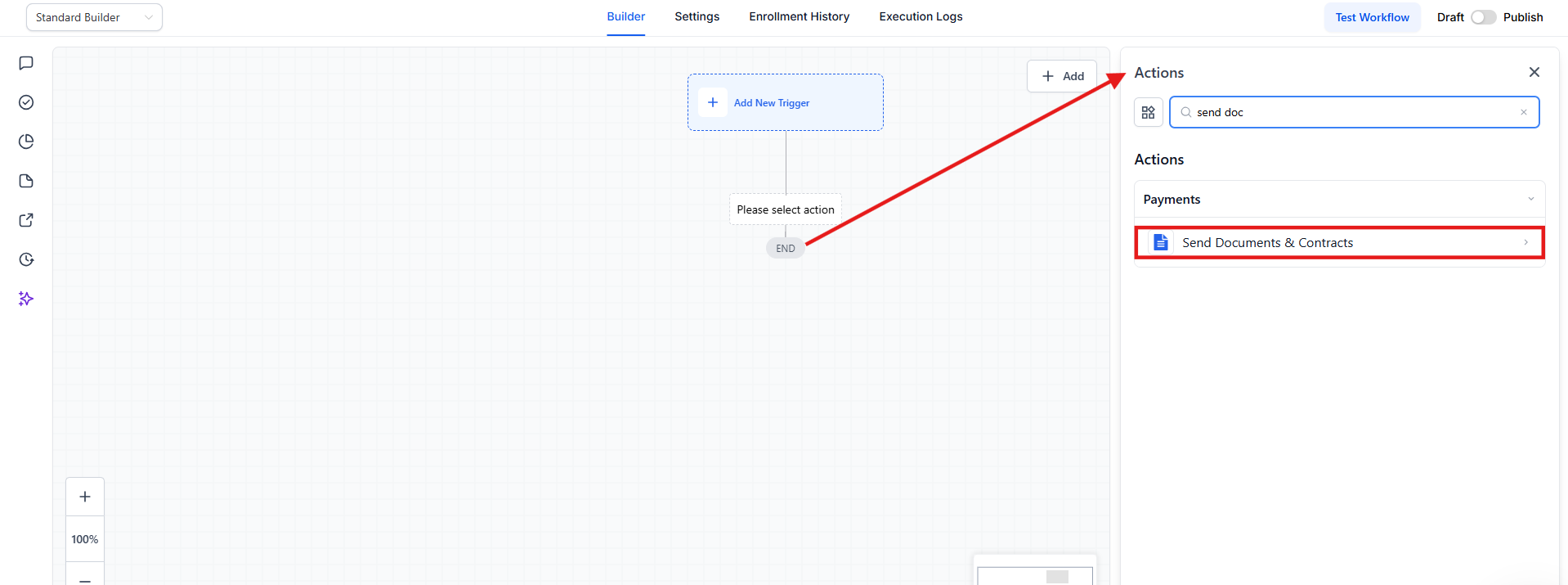Viewport: 1568px width, 585px height.
Task: Click the external link sidebar icon
Action: click(26, 220)
